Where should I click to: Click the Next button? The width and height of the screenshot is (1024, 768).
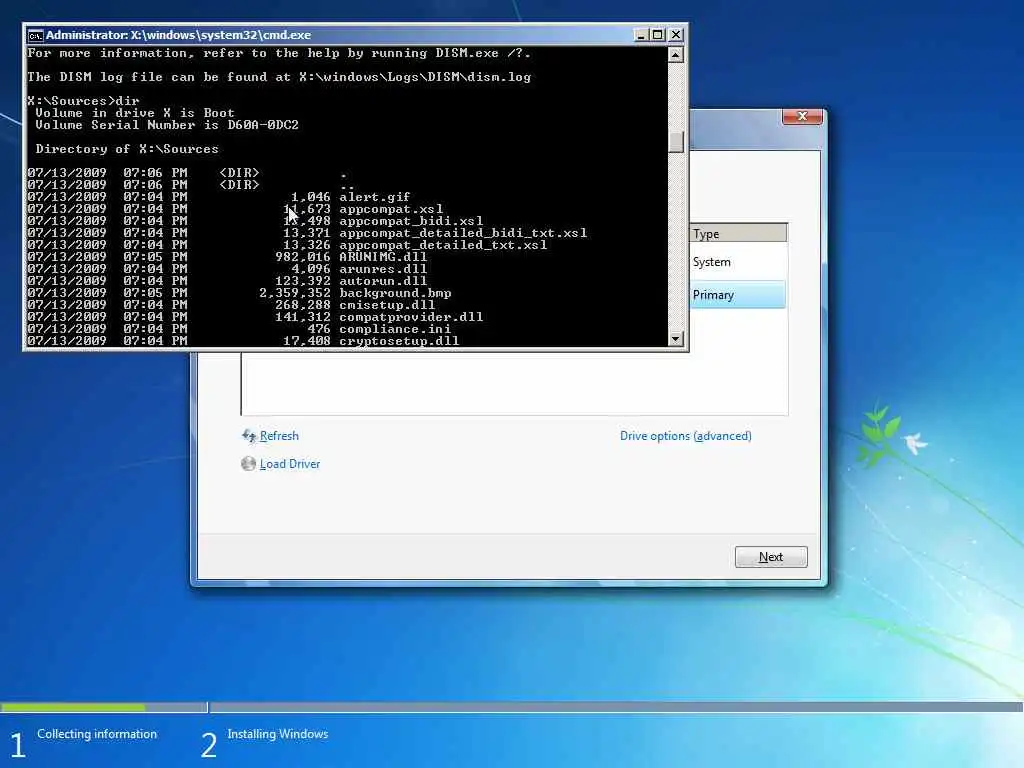coord(771,557)
